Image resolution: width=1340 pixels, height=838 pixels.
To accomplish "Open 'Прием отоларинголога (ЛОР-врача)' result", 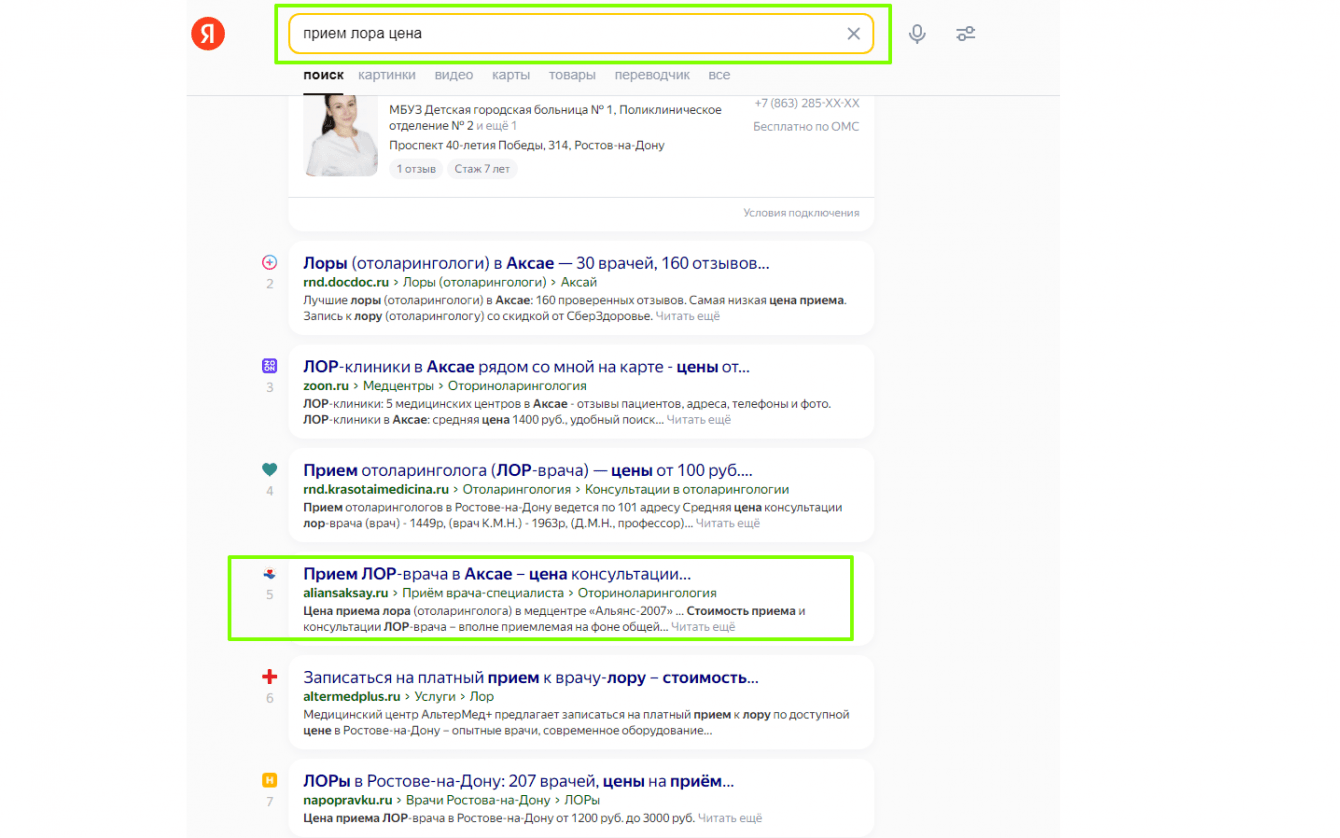I will pyautogui.click(x=528, y=470).
